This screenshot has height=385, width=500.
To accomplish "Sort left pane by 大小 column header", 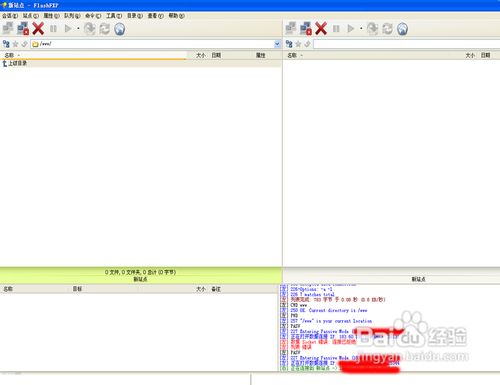I will click(200, 55).
